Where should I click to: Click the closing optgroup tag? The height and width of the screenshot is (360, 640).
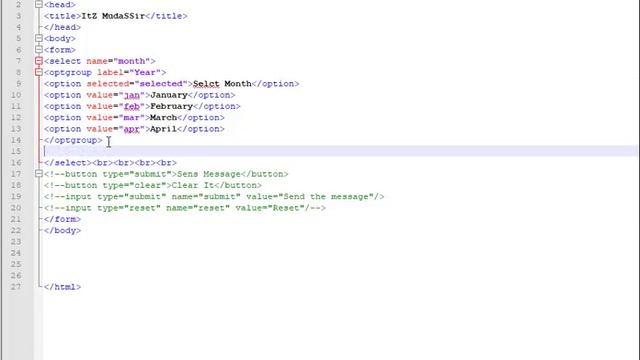(x=73, y=140)
